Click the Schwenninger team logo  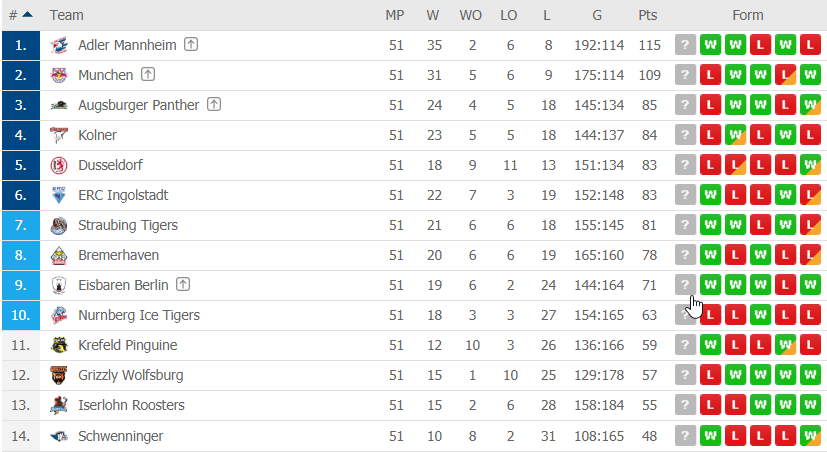click(x=59, y=436)
